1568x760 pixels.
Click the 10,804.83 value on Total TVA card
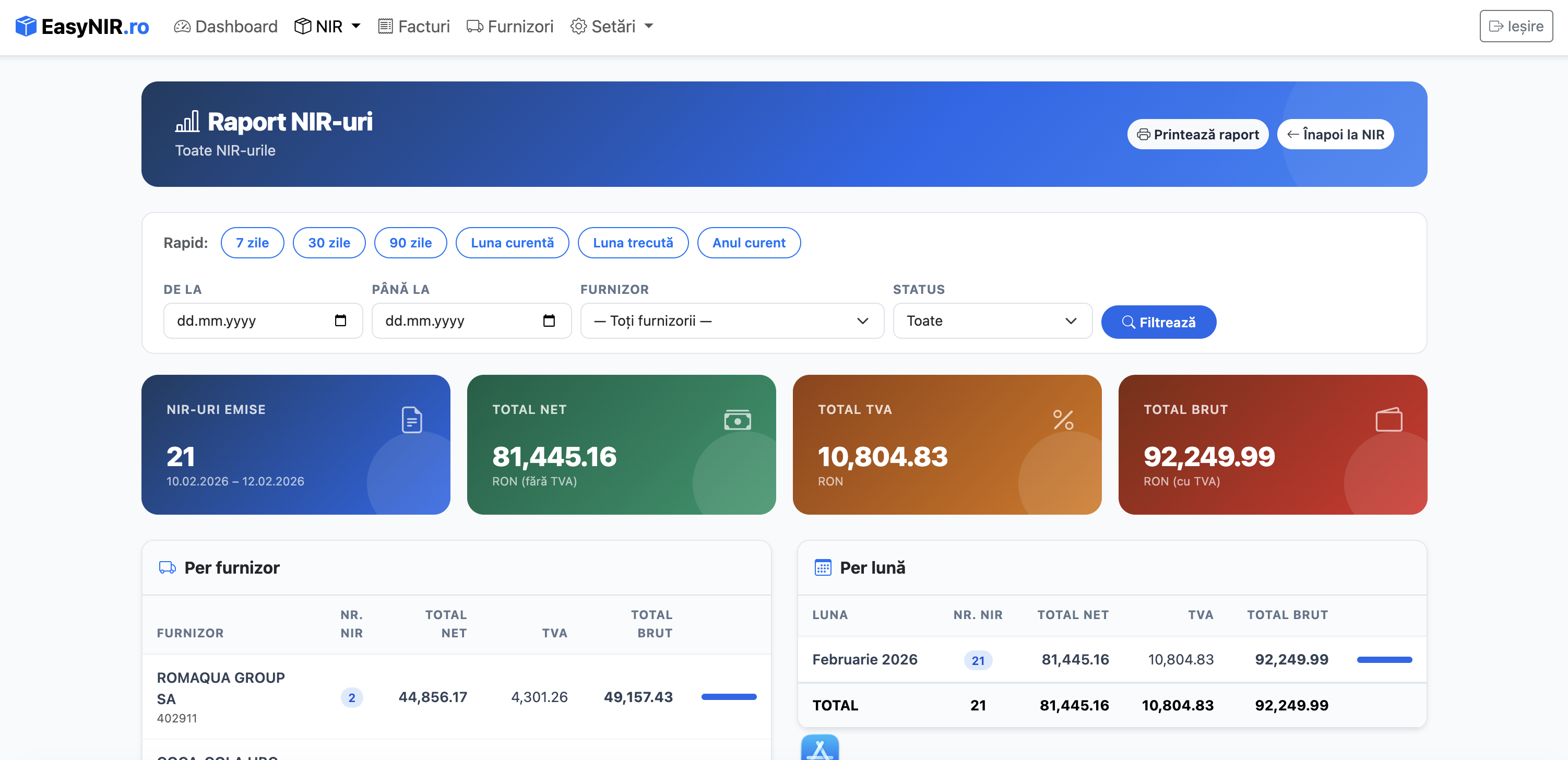[x=883, y=456]
